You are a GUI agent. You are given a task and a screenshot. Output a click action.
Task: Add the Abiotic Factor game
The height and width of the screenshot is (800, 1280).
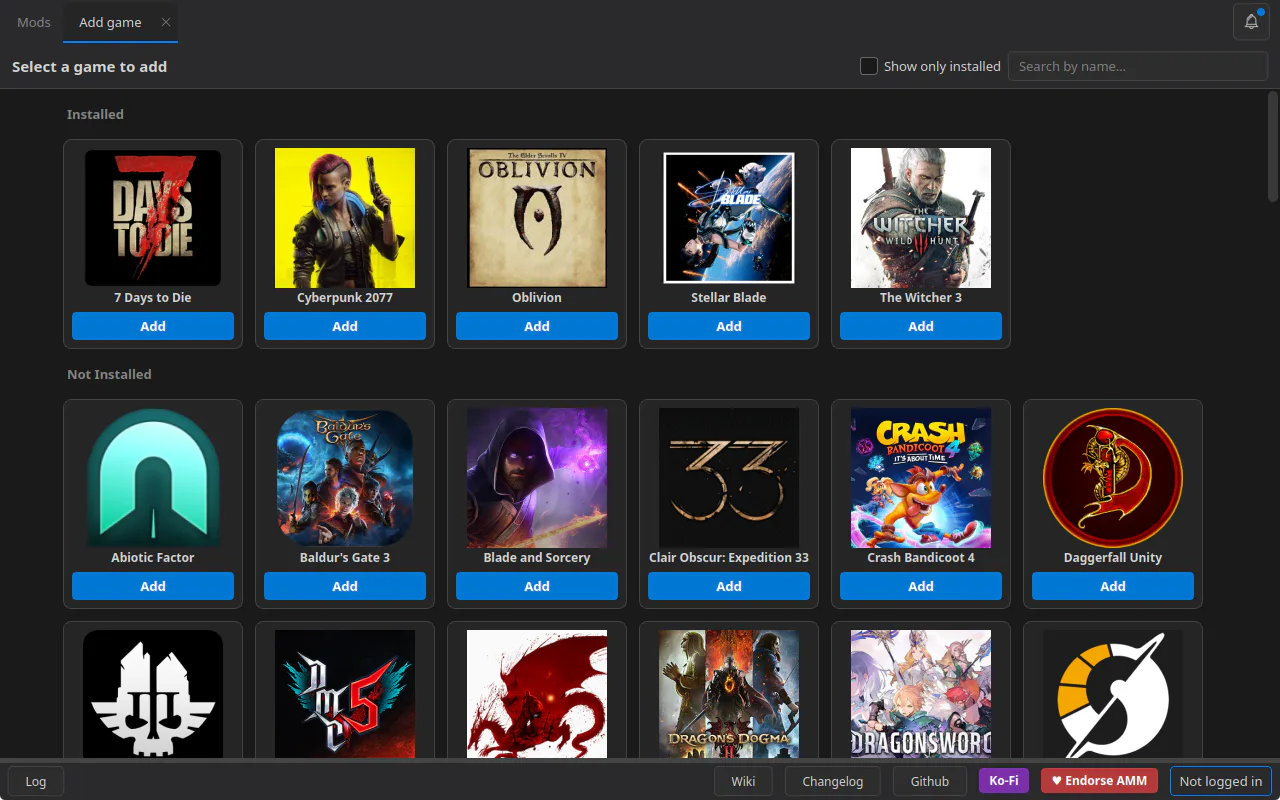click(x=153, y=586)
